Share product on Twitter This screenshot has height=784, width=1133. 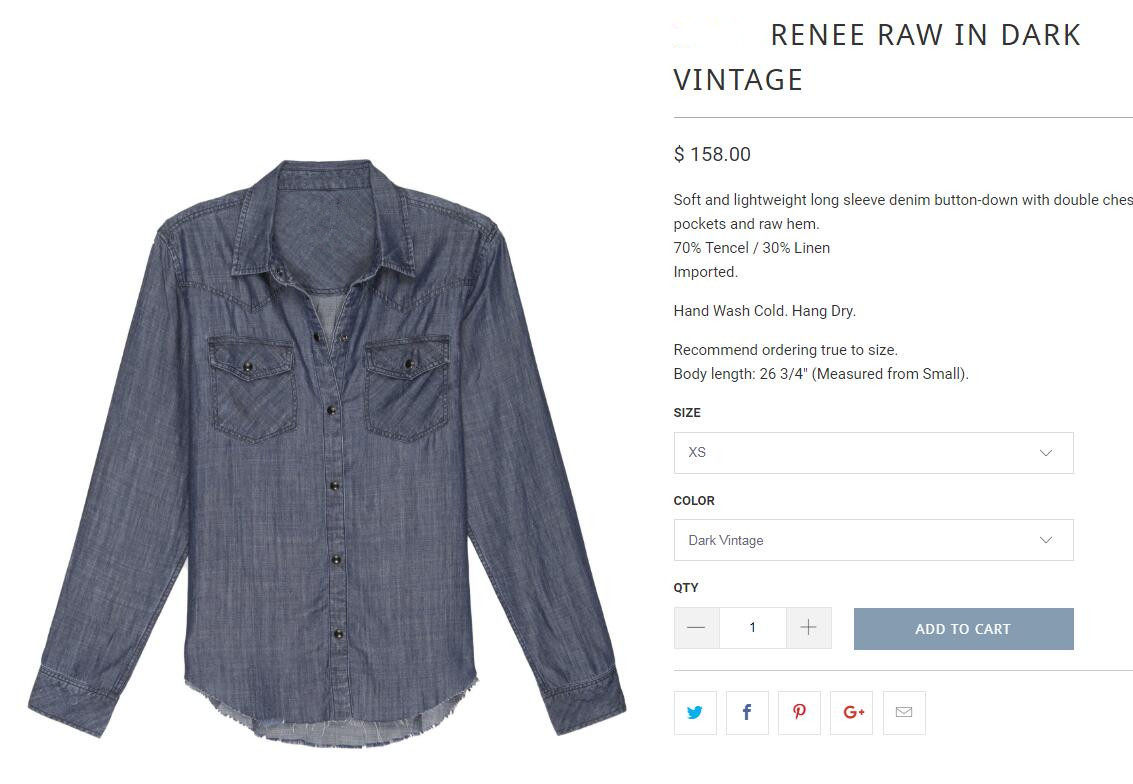click(695, 713)
